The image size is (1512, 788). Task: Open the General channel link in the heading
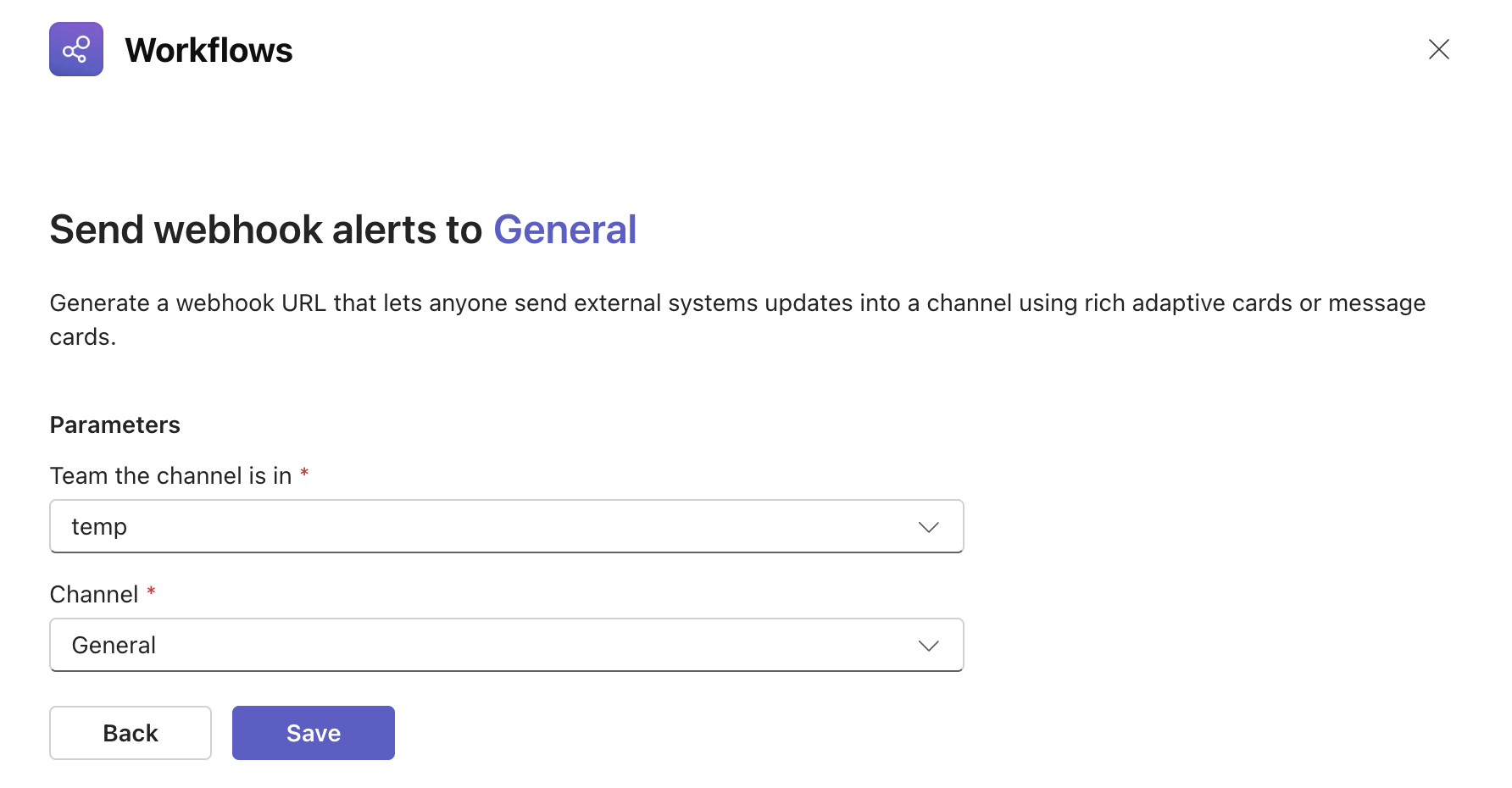point(564,230)
